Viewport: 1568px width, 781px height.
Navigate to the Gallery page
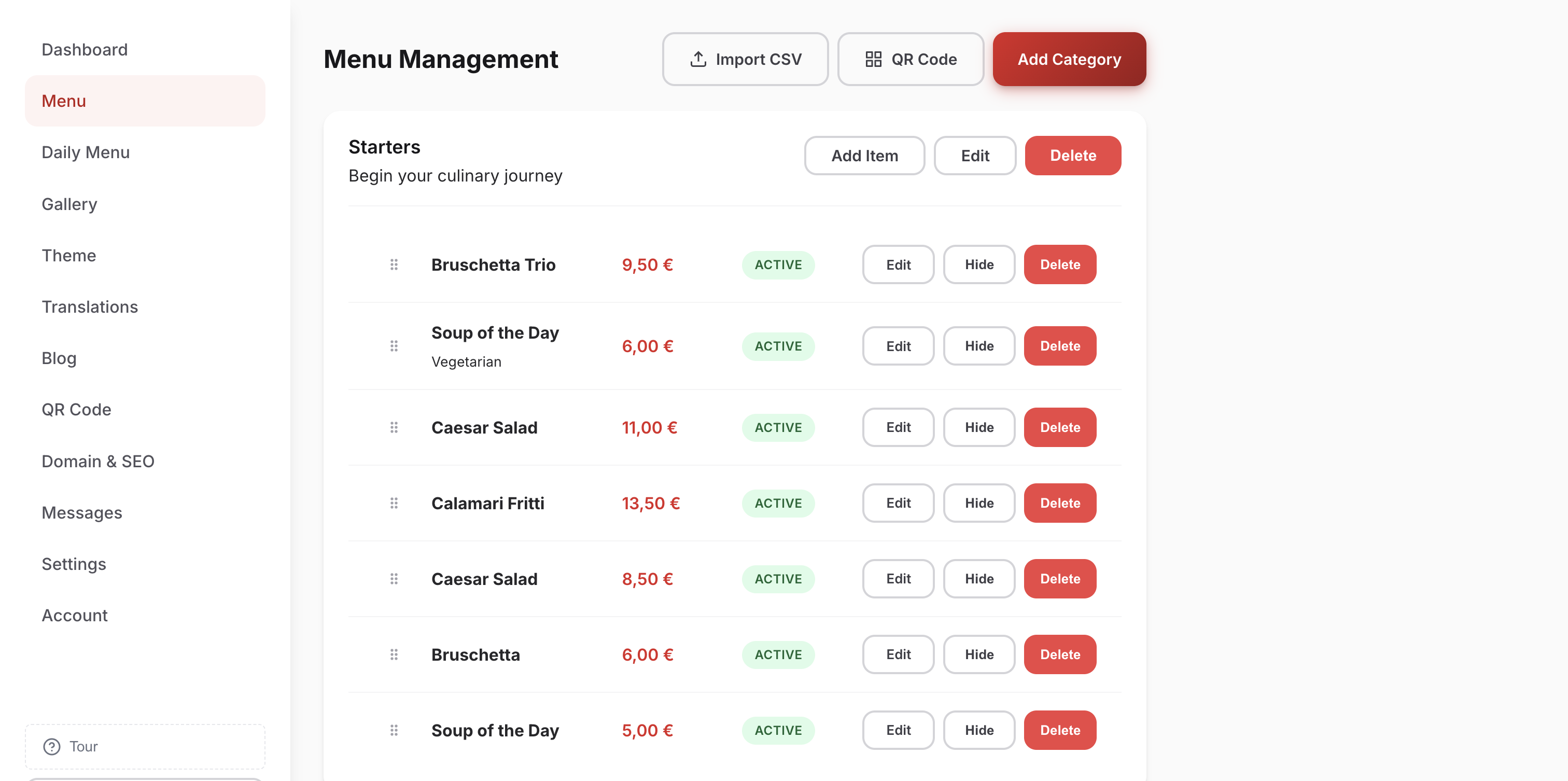pos(69,204)
